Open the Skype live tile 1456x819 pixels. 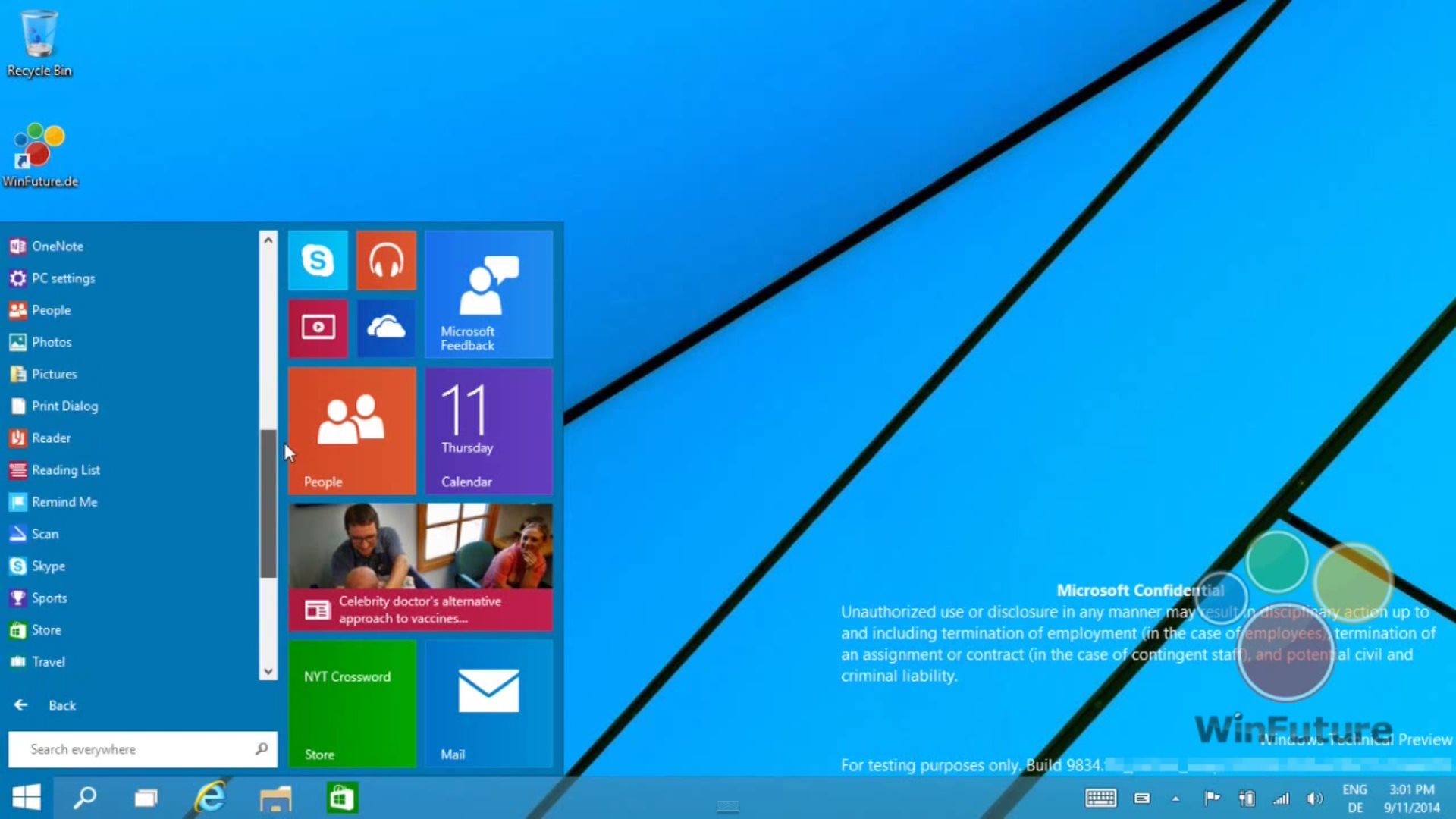(318, 260)
